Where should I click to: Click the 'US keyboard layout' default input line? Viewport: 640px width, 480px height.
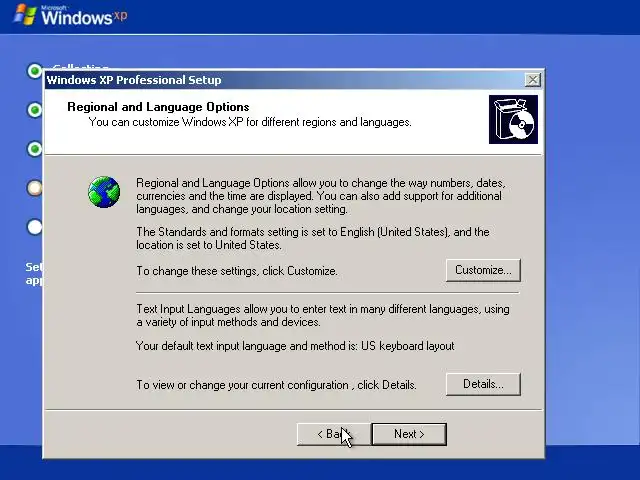(x=295, y=346)
